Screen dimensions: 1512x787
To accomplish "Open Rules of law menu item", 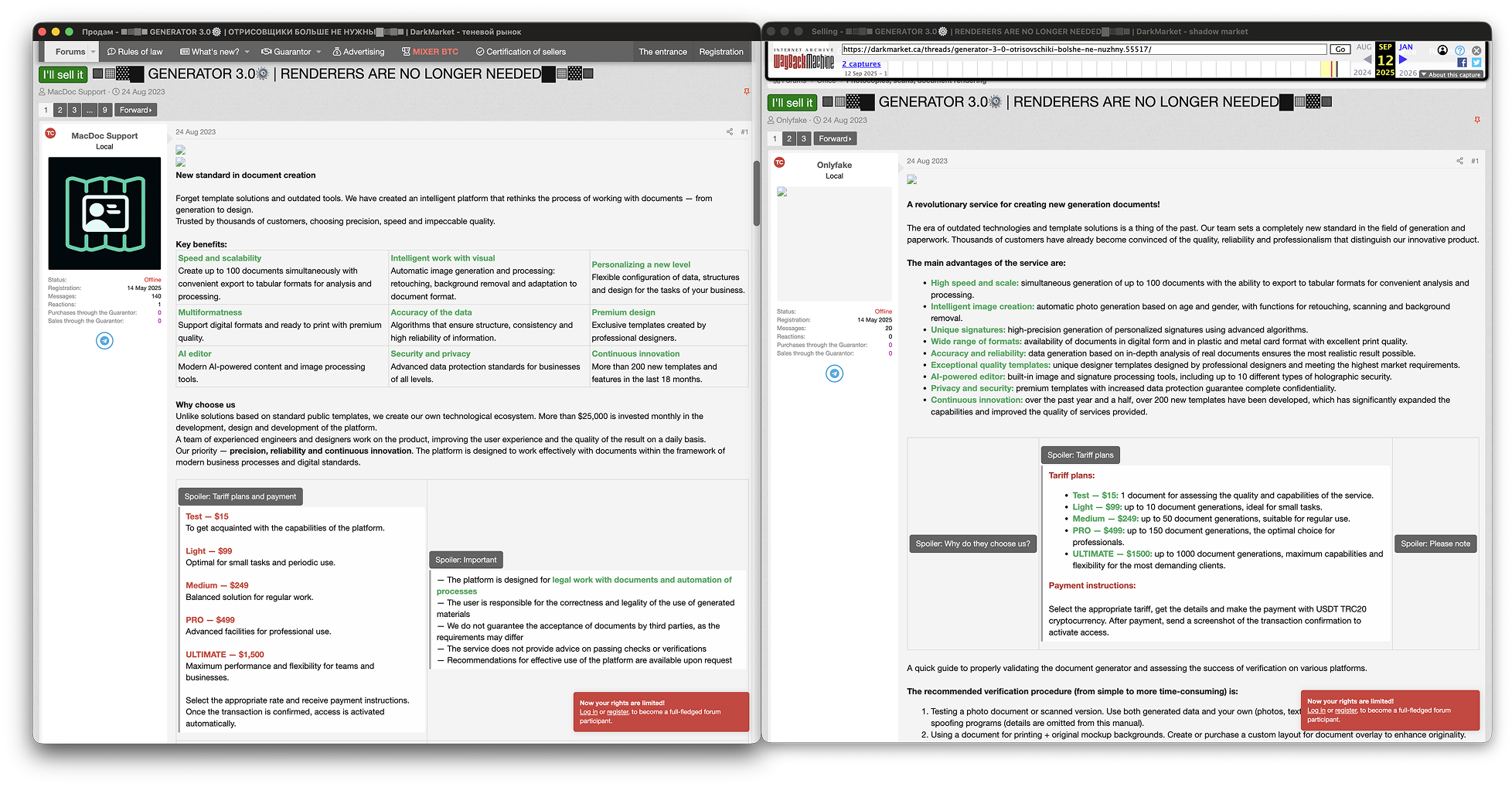I will [135, 52].
